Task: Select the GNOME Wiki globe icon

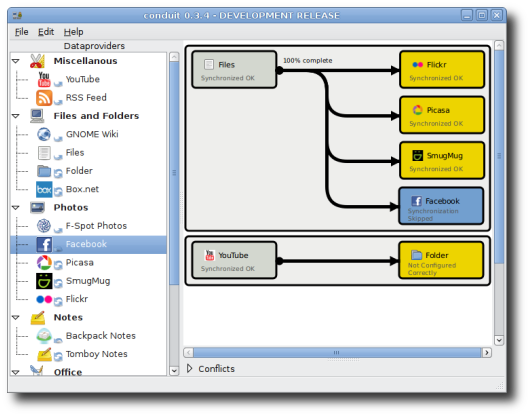Action: 44,134
